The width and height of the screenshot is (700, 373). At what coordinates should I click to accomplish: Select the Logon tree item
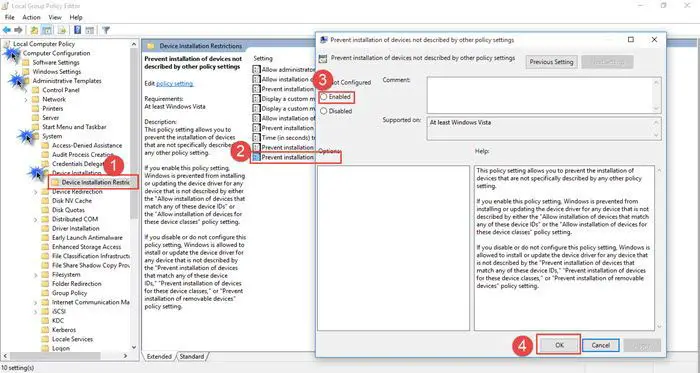(61, 348)
